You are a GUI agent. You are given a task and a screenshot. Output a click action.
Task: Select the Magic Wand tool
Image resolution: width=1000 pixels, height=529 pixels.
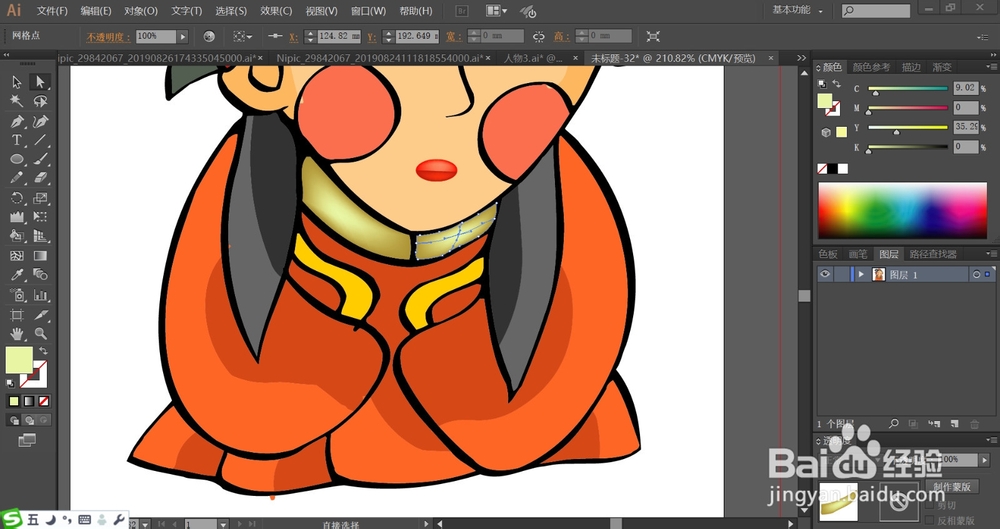click(17, 101)
